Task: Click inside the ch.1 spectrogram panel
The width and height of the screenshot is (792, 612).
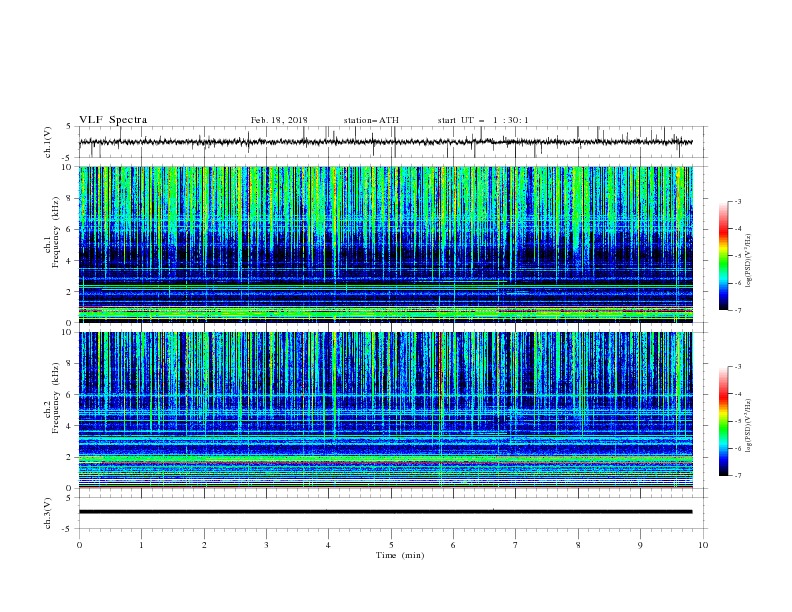Action: click(386, 244)
